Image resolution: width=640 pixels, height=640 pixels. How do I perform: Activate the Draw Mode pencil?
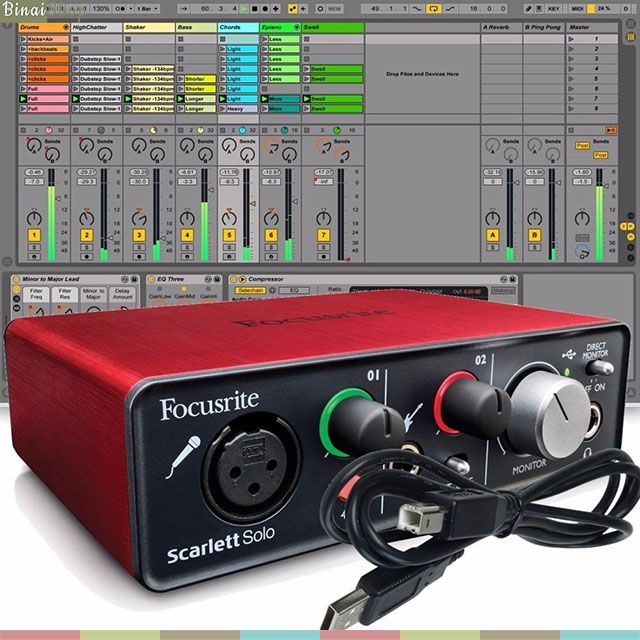click(528, 9)
